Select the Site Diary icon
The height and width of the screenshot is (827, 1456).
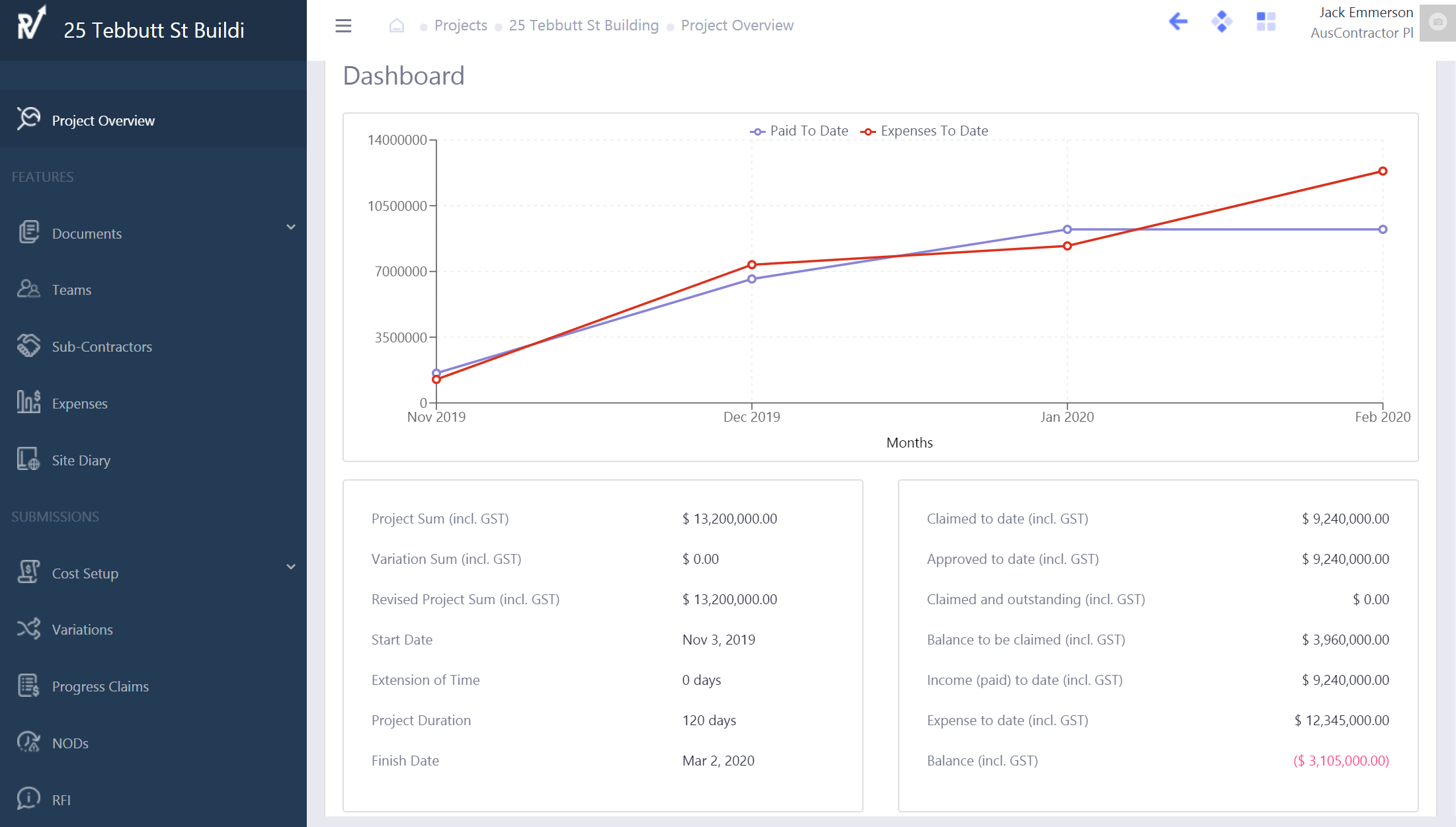tap(28, 459)
